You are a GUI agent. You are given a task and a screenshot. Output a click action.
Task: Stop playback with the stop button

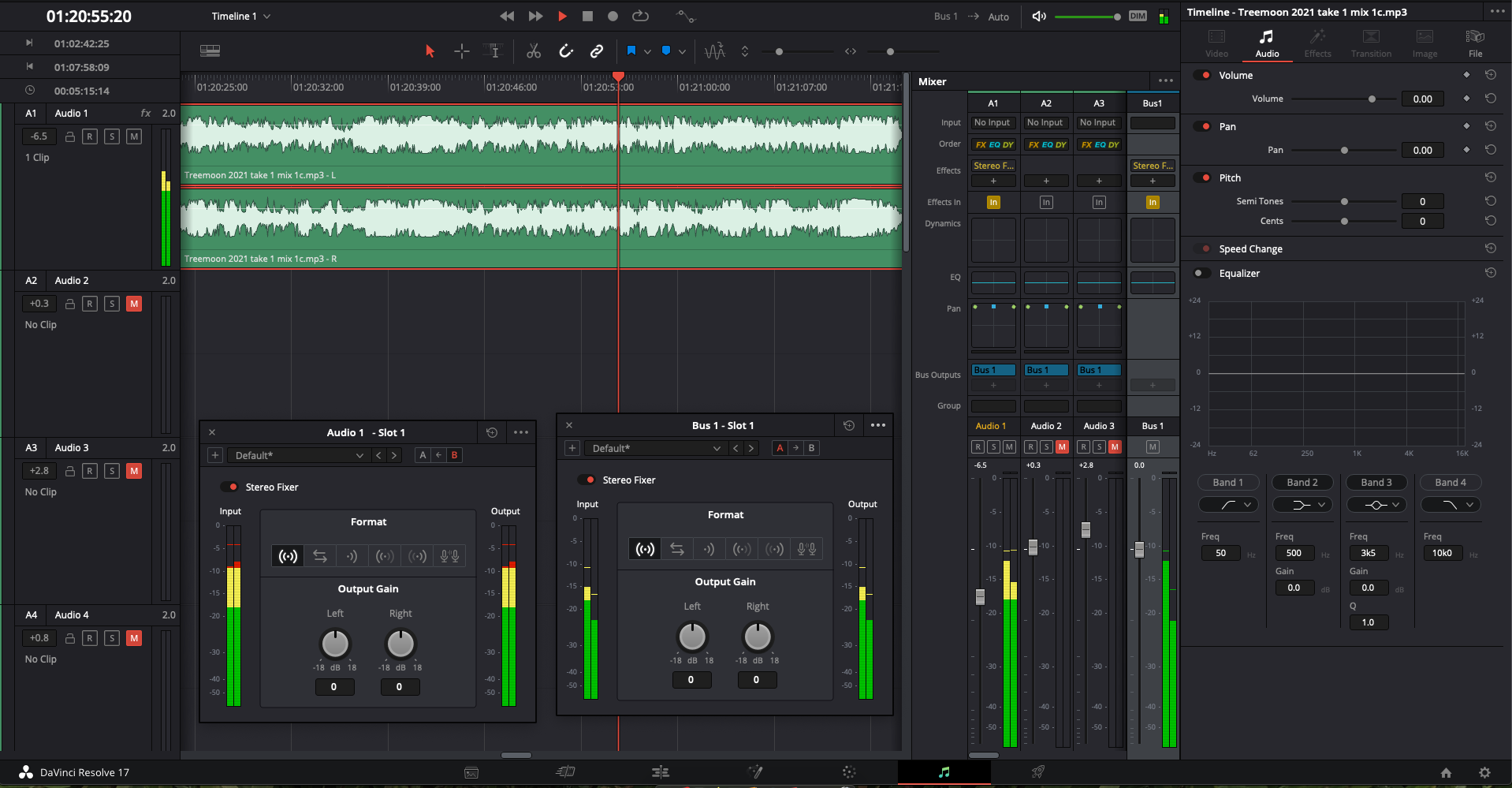587,16
